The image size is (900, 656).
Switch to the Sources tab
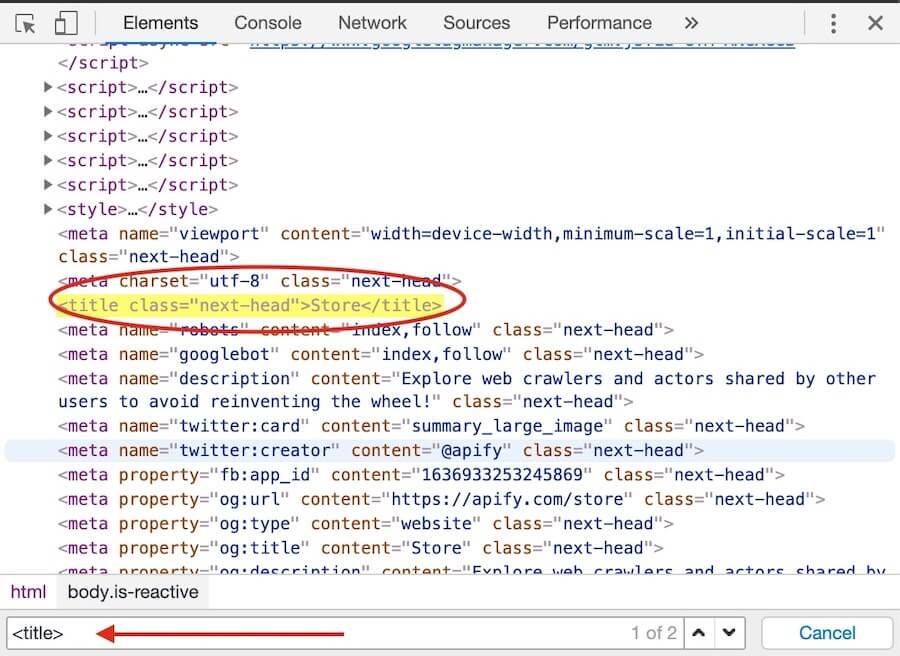tap(476, 23)
